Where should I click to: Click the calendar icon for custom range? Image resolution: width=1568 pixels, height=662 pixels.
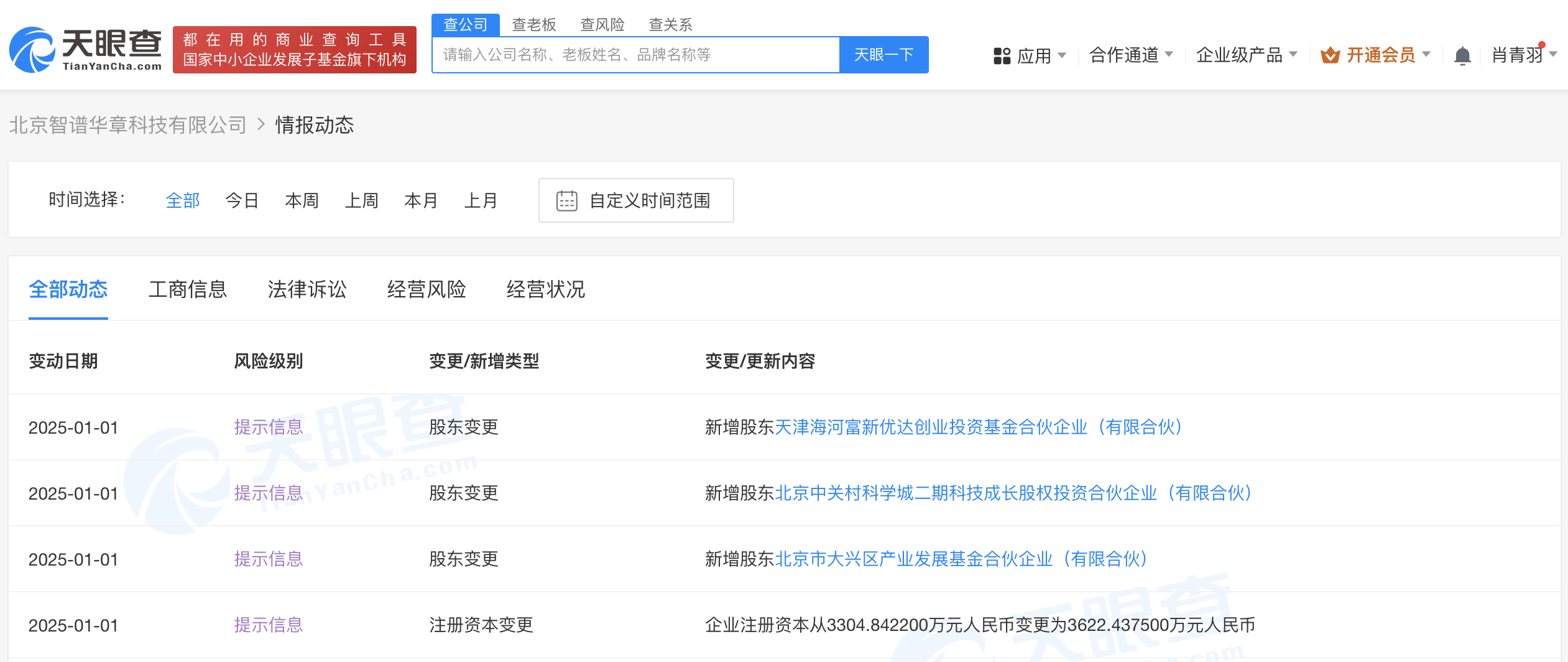(x=566, y=200)
